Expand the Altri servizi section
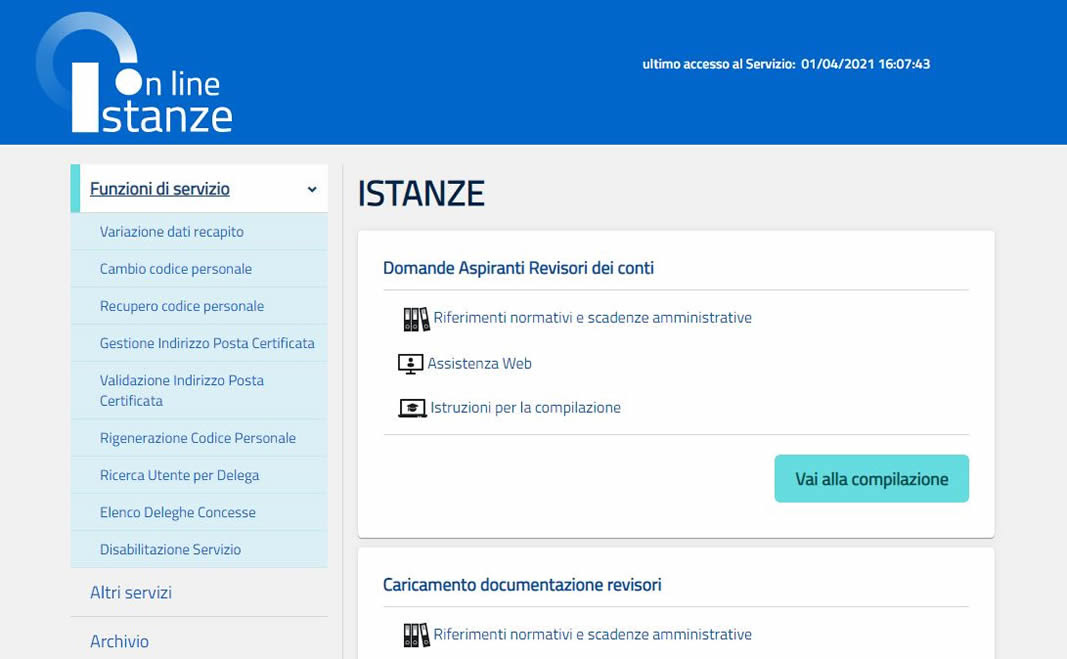The width and height of the screenshot is (1067, 659). 131,593
